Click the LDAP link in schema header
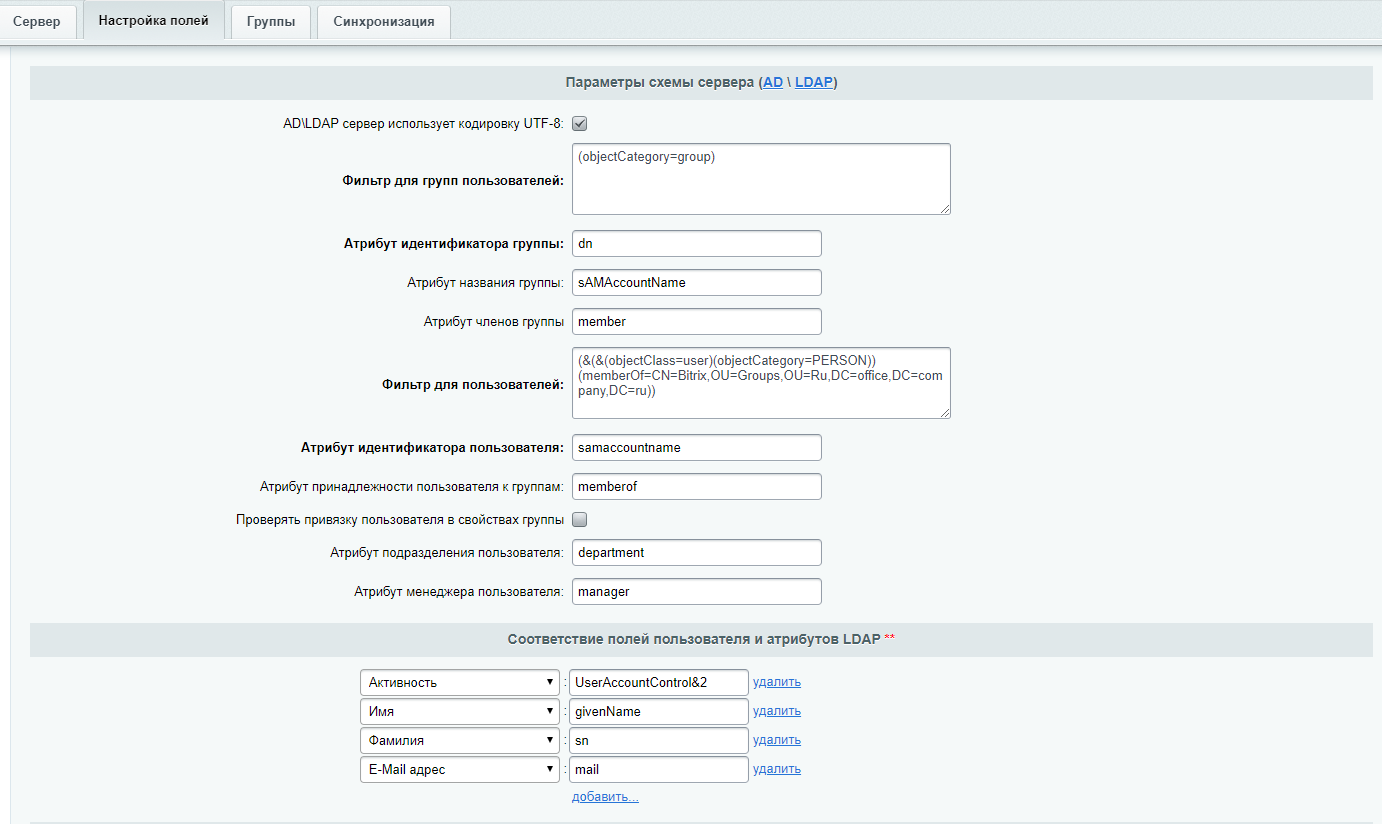 pos(814,83)
